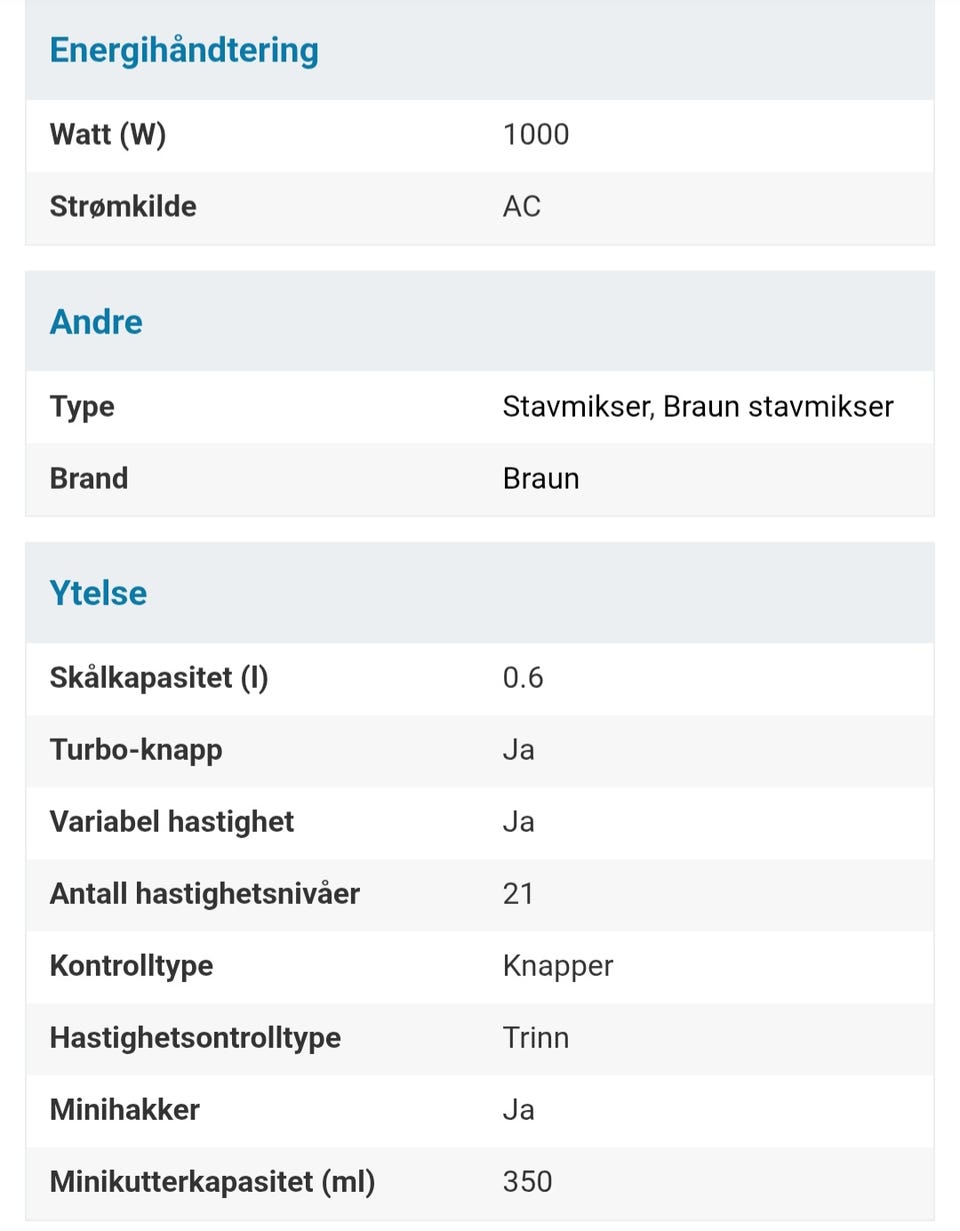Click the Watt (W) label
Viewport: 960px width, 1231px height.
[x=108, y=134]
